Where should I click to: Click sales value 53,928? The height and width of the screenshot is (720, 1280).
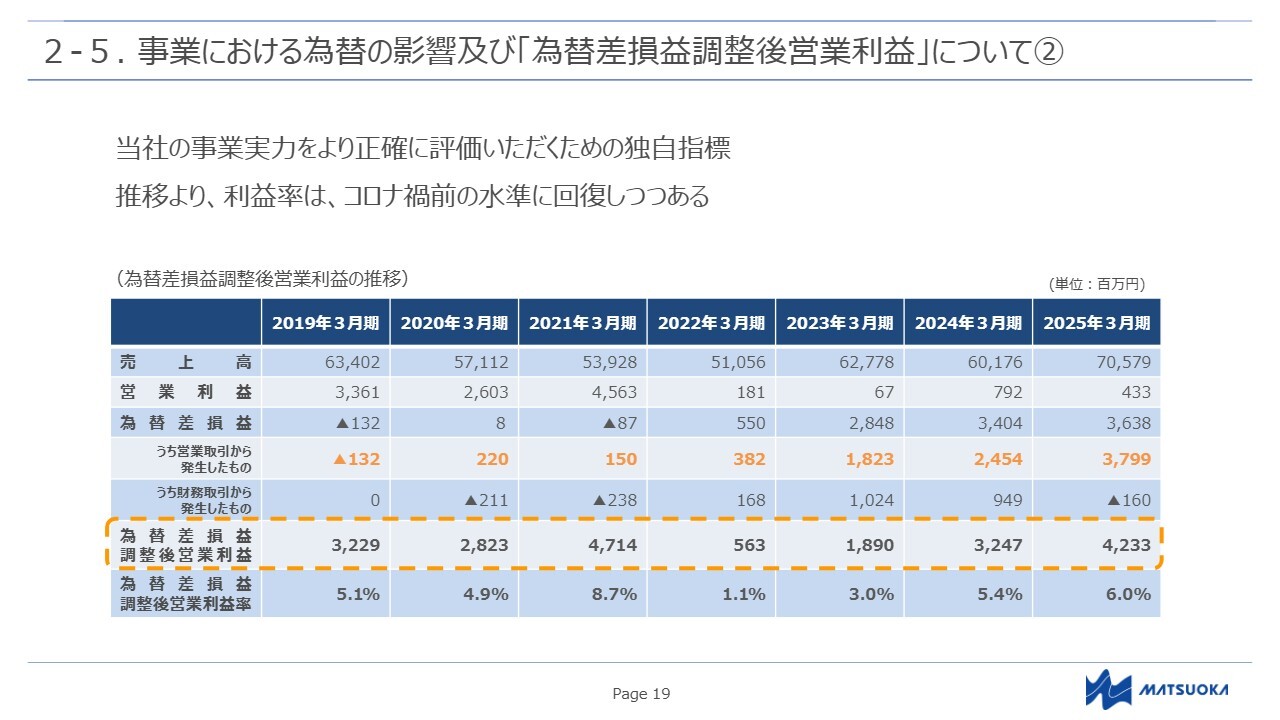[x=609, y=362]
